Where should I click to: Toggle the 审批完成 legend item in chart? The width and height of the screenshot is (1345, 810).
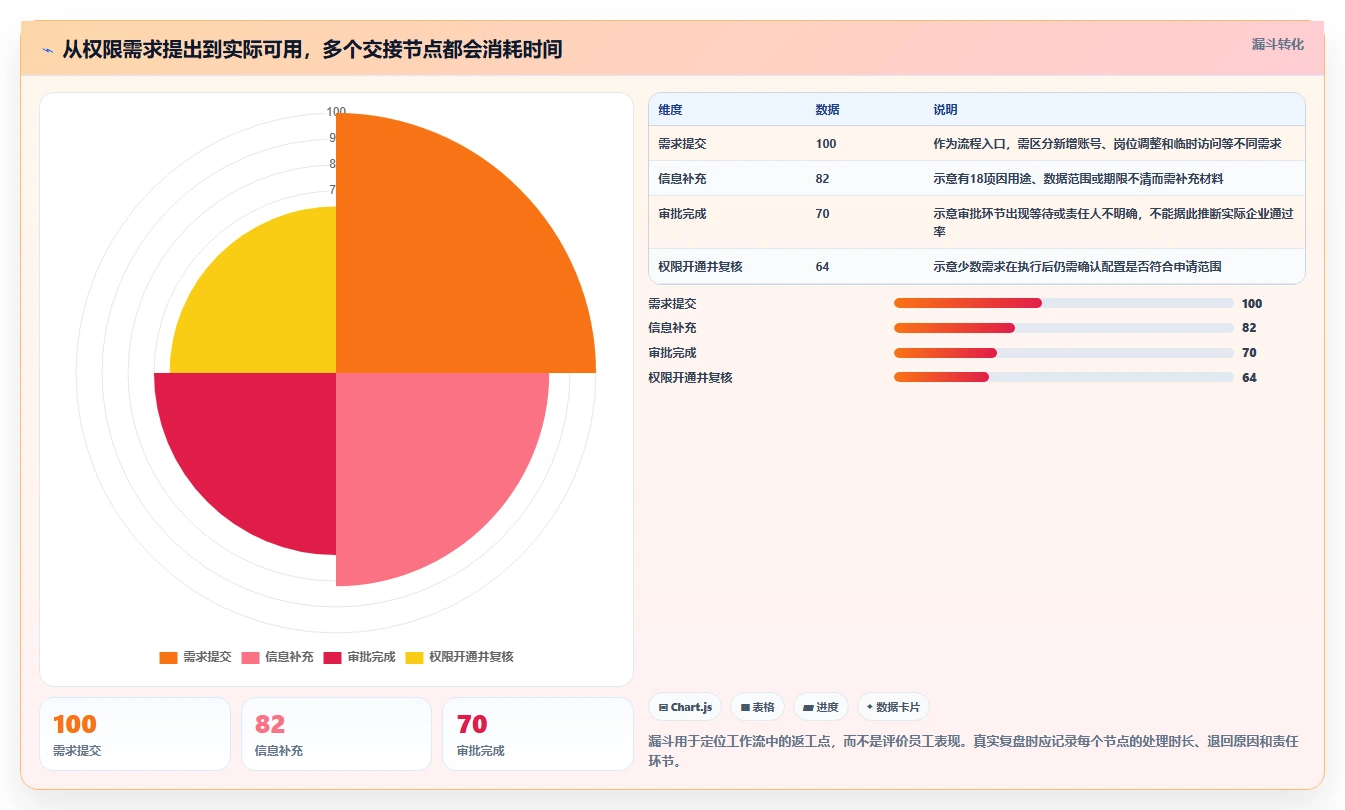359,657
